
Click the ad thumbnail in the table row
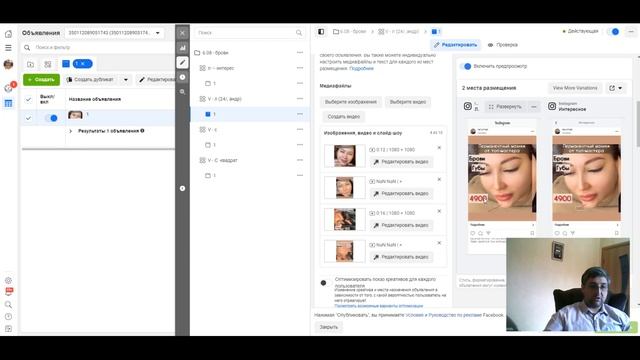pos(75,115)
